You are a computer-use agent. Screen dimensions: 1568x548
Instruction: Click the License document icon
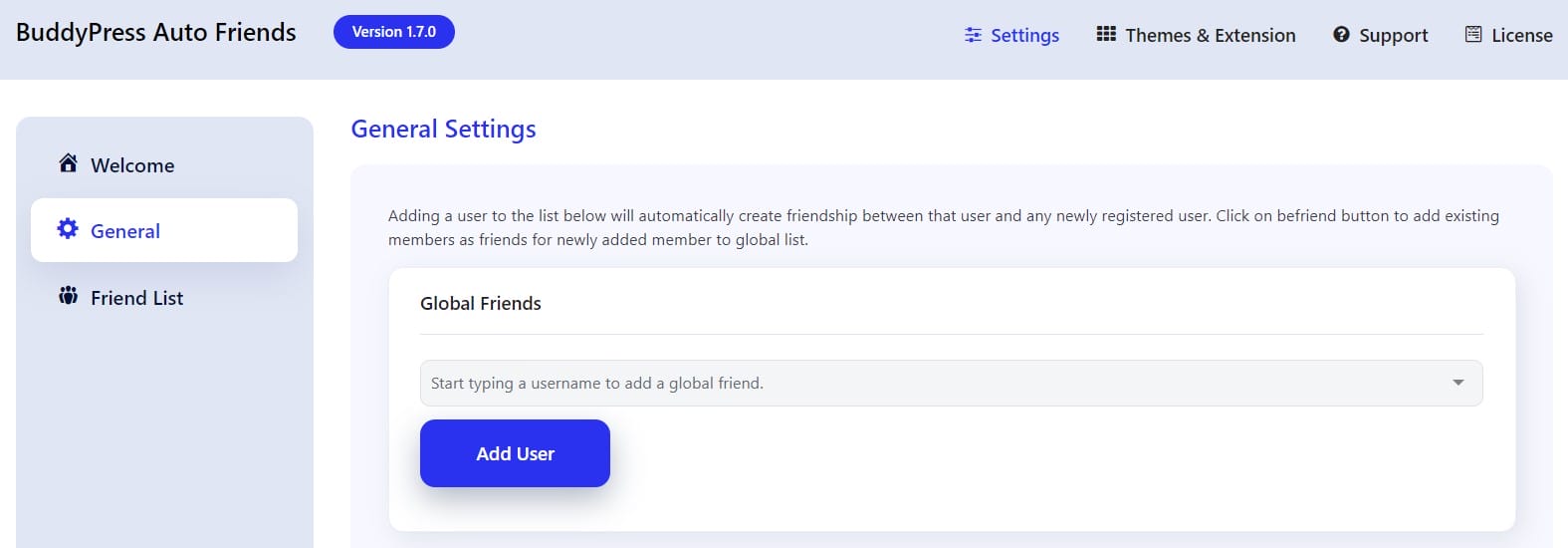1473,35
